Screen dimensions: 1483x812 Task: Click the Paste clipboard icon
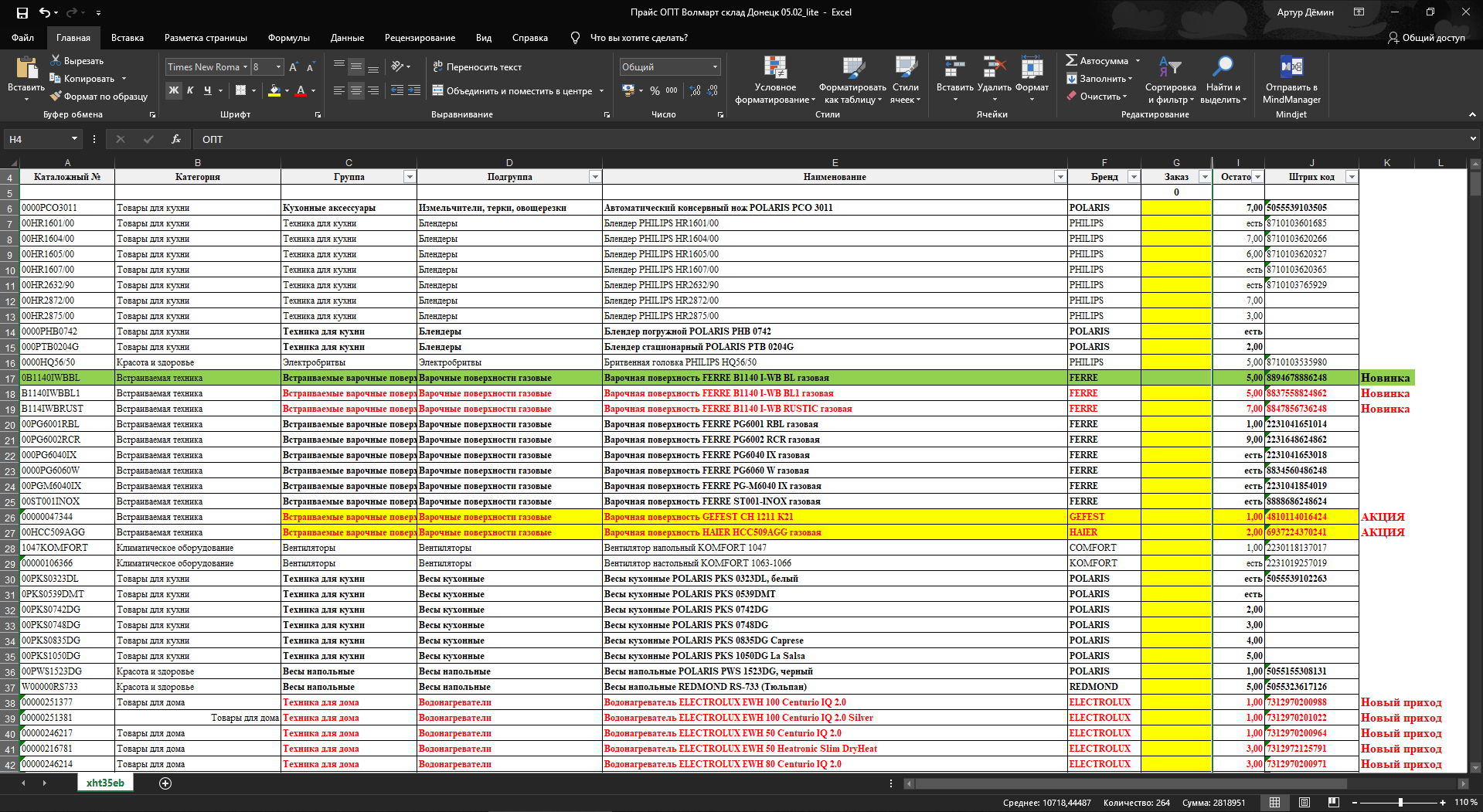[26, 68]
